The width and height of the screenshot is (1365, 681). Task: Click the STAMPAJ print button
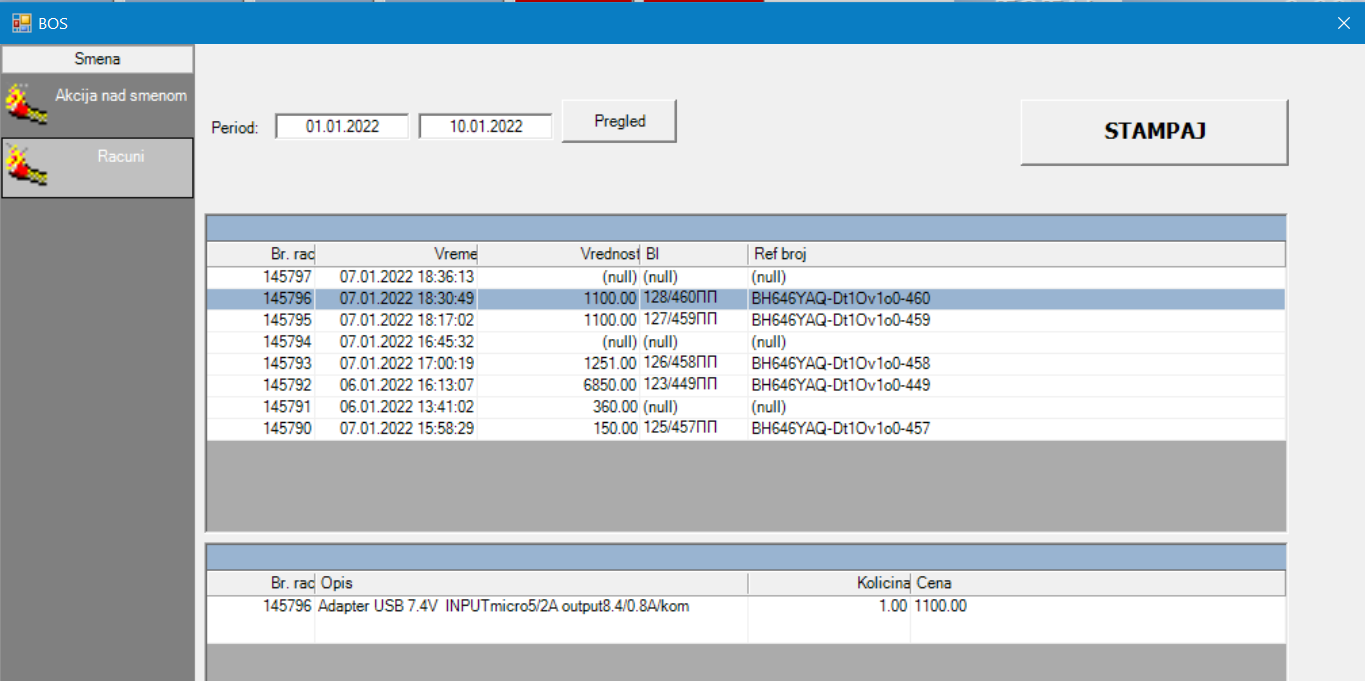[x=1154, y=132]
